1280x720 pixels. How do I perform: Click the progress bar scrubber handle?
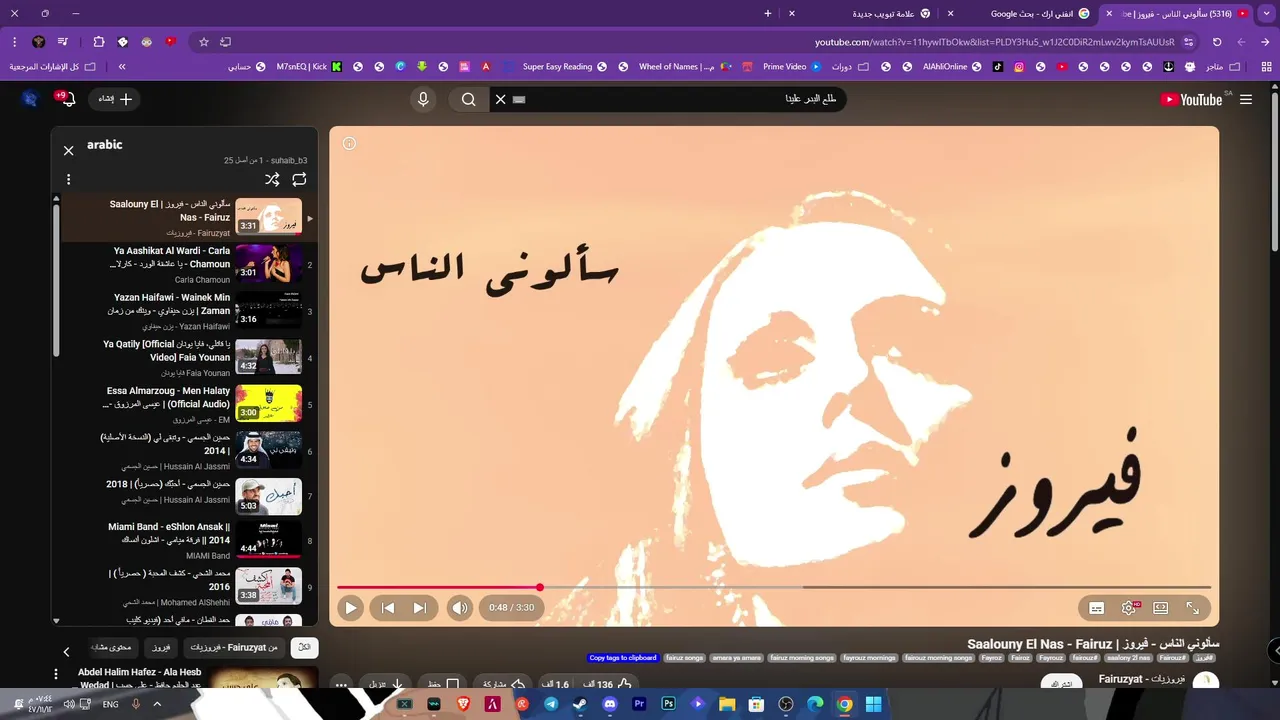pos(540,588)
